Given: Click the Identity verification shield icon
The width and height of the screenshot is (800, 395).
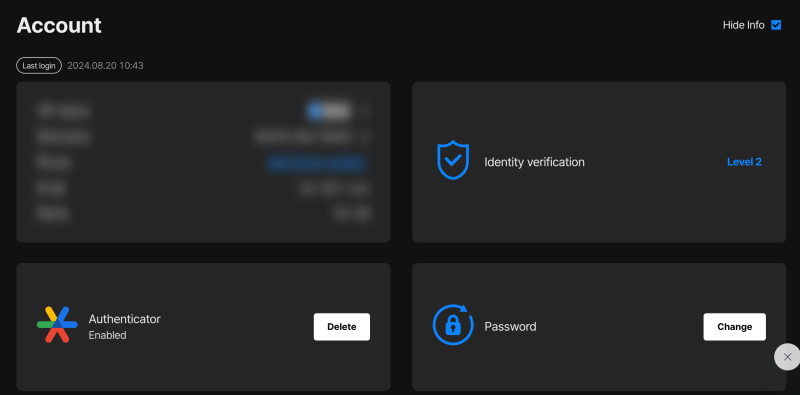Looking at the screenshot, I should click(453, 161).
